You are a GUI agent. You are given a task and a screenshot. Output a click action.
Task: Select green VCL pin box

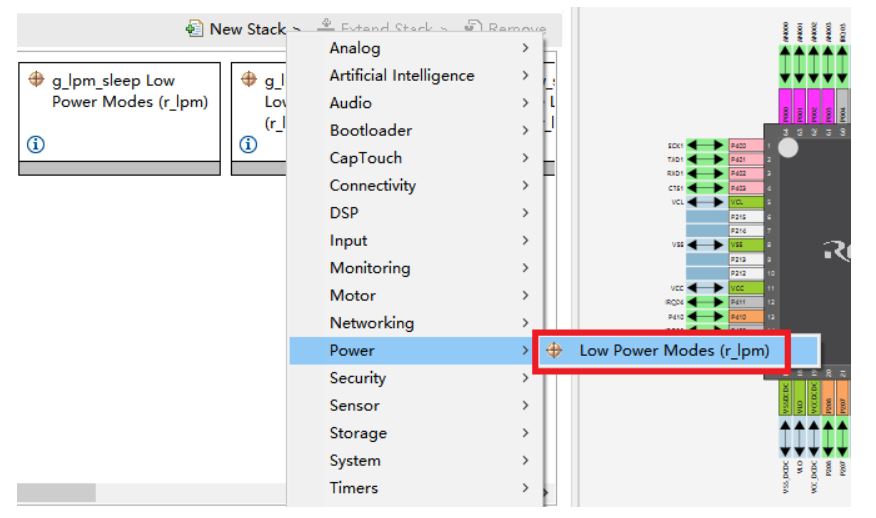[x=746, y=202]
